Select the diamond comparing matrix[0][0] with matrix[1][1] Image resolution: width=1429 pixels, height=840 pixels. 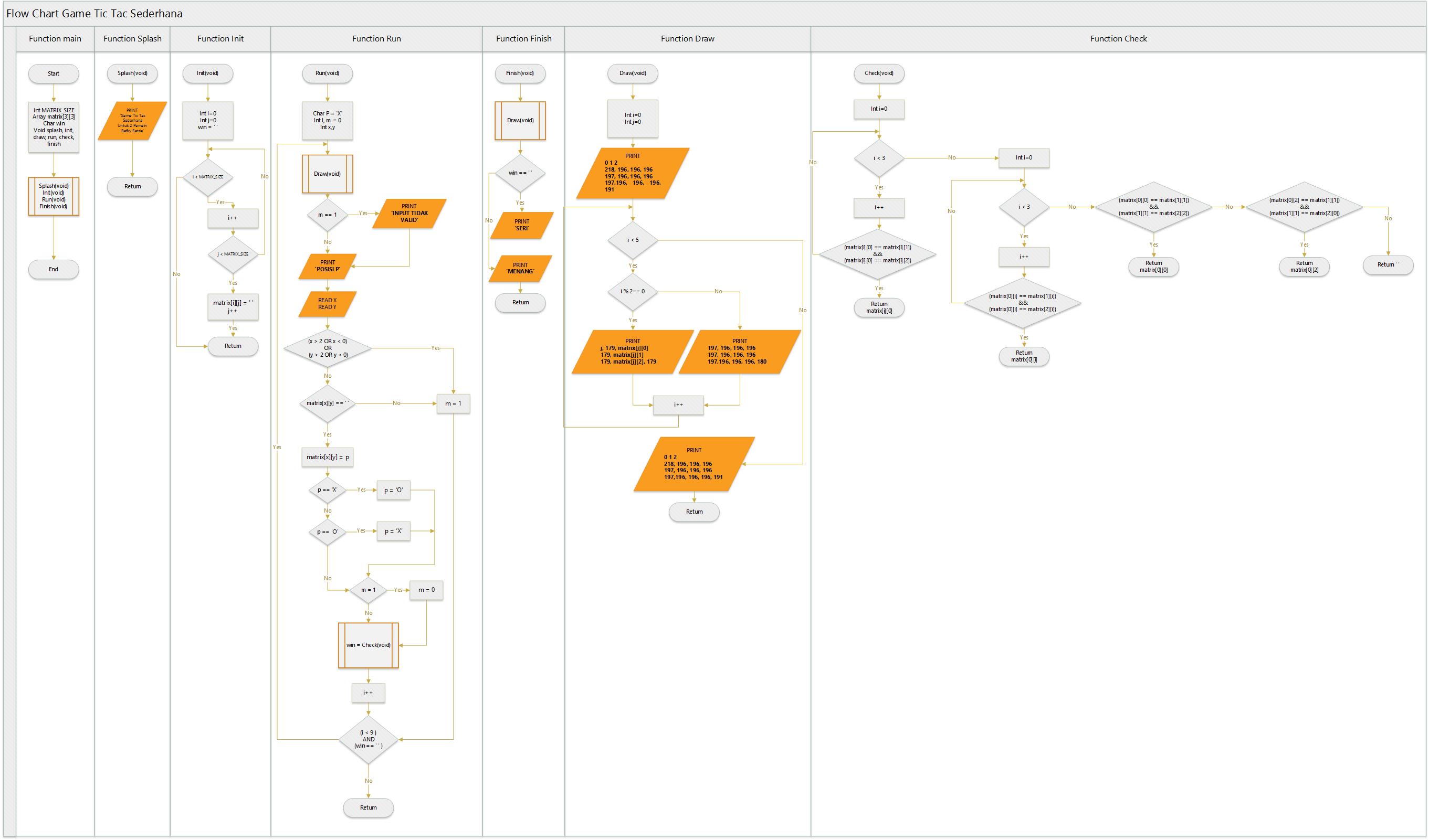[x=1153, y=207]
